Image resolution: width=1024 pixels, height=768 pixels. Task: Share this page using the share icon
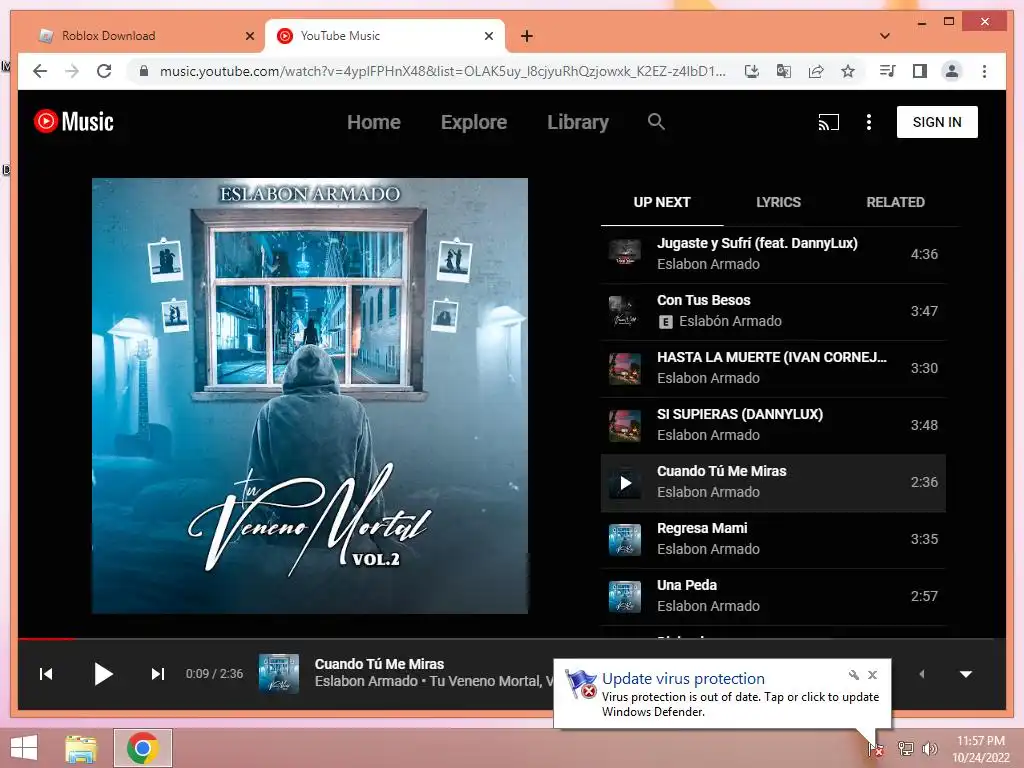pyautogui.click(x=816, y=71)
